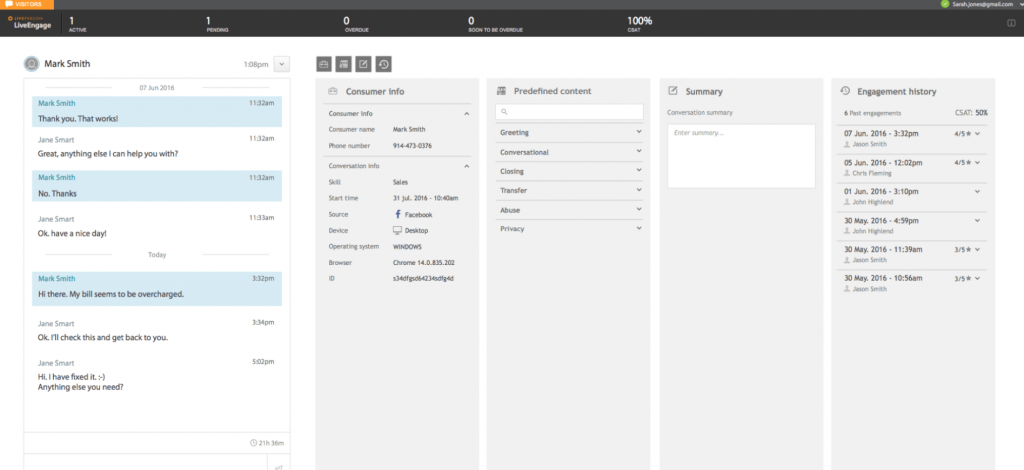The image size is (1024, 470).
Task: Open the conversation actions dropdown near 1:08pm
Action: pyautogui.click(x=282, y=64)
